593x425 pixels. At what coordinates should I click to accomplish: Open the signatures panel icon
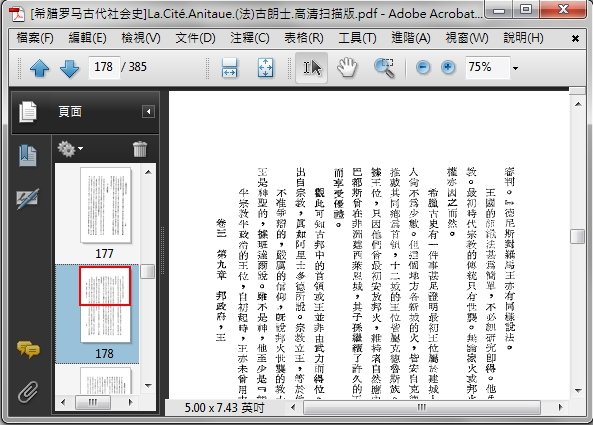coord(28,199)
